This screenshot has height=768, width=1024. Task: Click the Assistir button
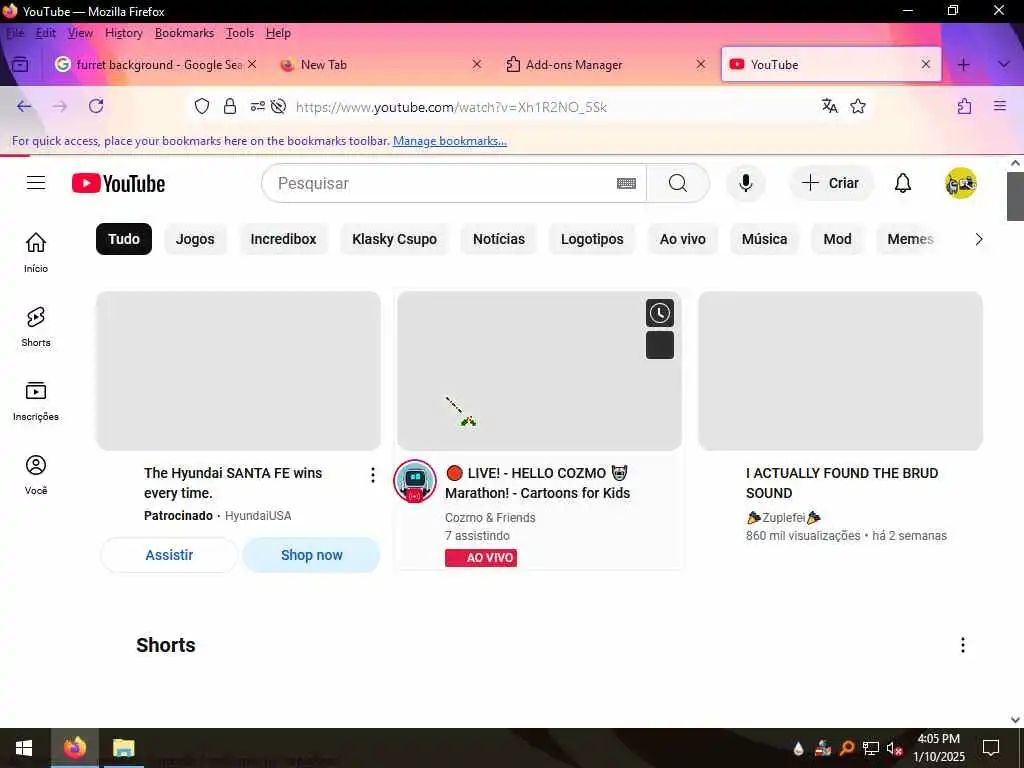pyautogui.click(x=169, y=555)
